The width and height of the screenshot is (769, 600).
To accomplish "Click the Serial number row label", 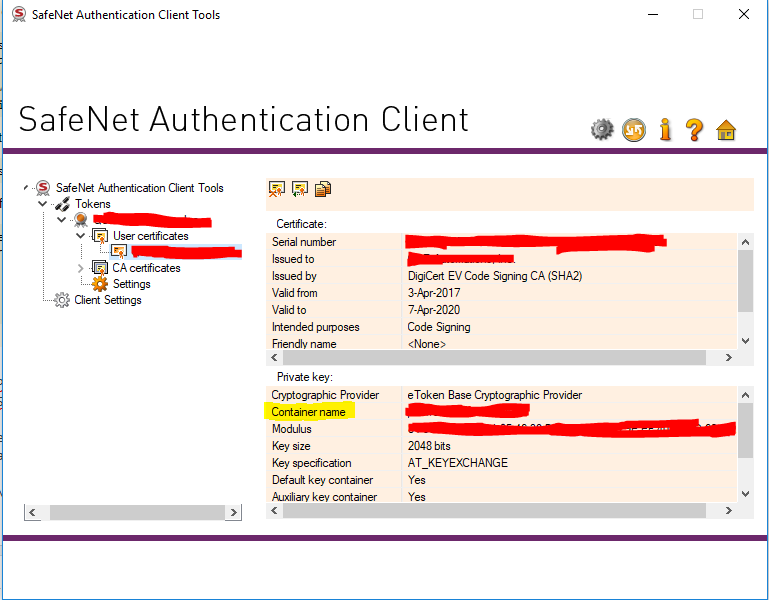I will click(304, 242).
